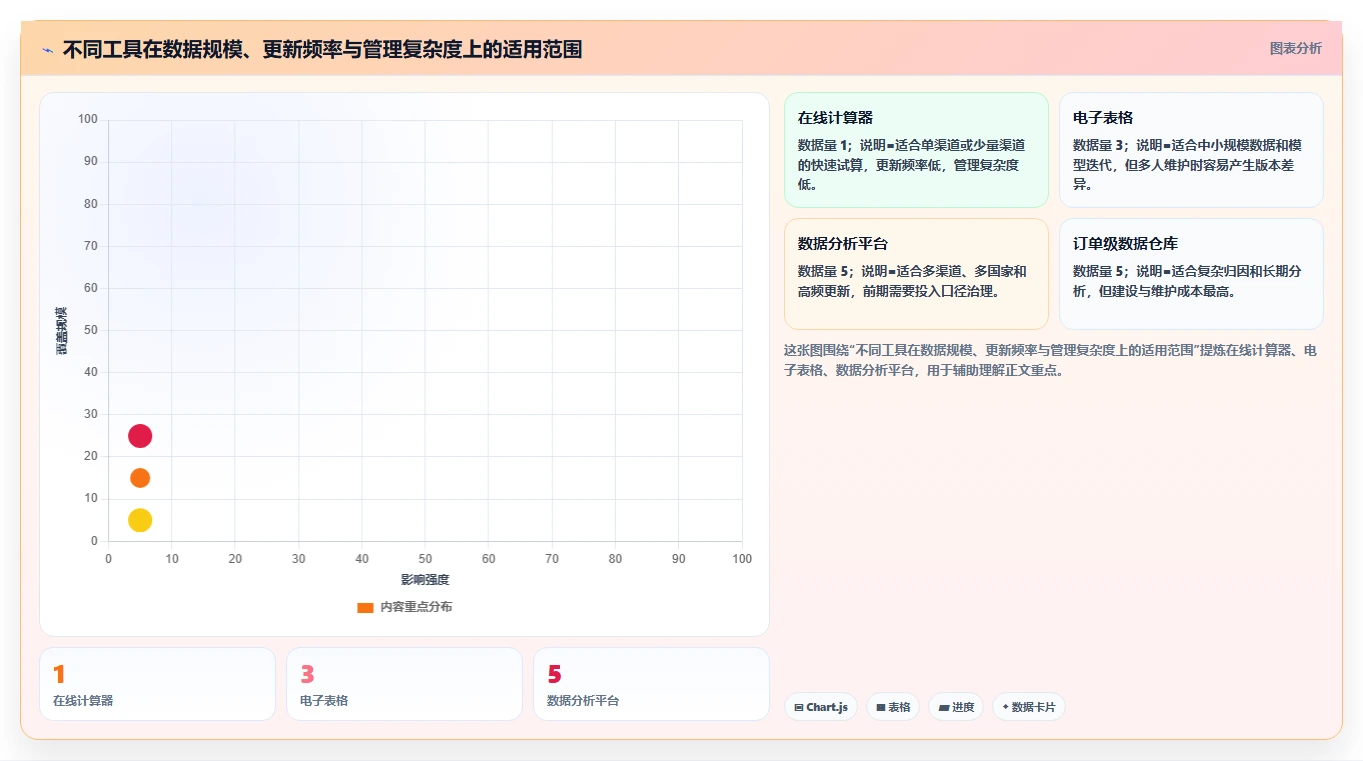Screen dimensions: 1363x761
Task: Click the description mentioning 多人维护时容易产生版本差异
Action: pyautogui.click(x=1188, y=165)
